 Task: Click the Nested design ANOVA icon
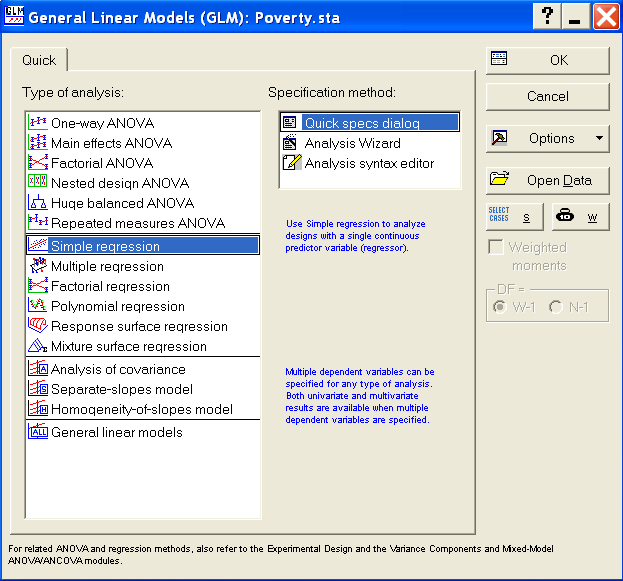(x=38, y=182)
